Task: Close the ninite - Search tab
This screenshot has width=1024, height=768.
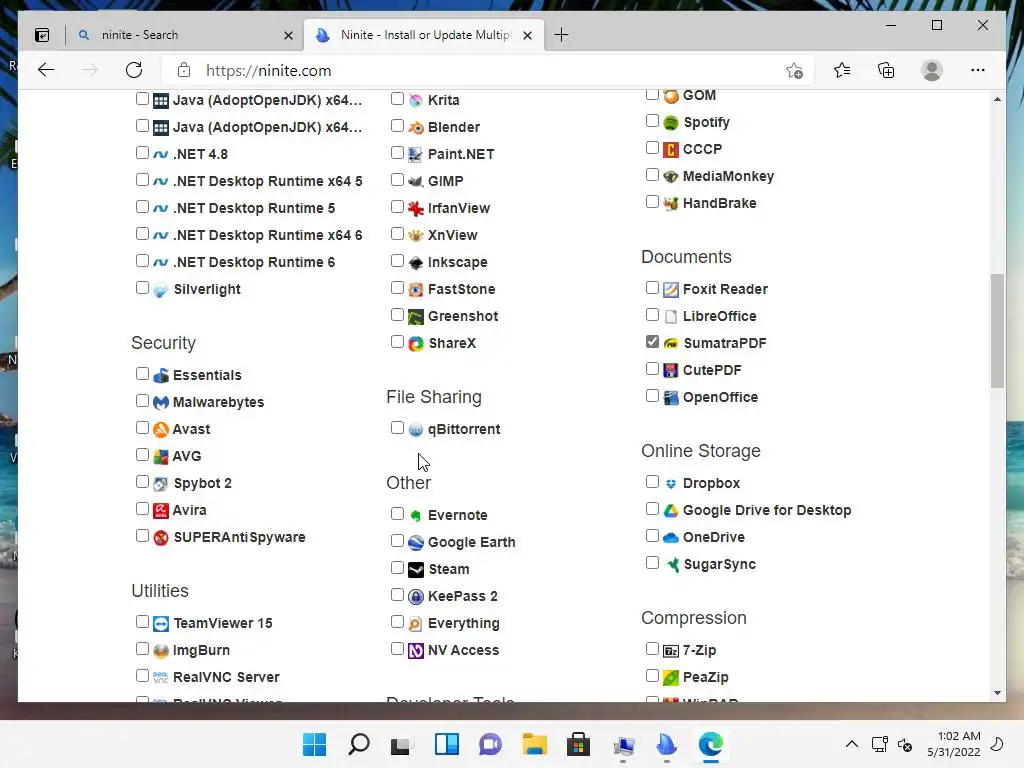Action: pyautogui.click(x=288, y=35)
